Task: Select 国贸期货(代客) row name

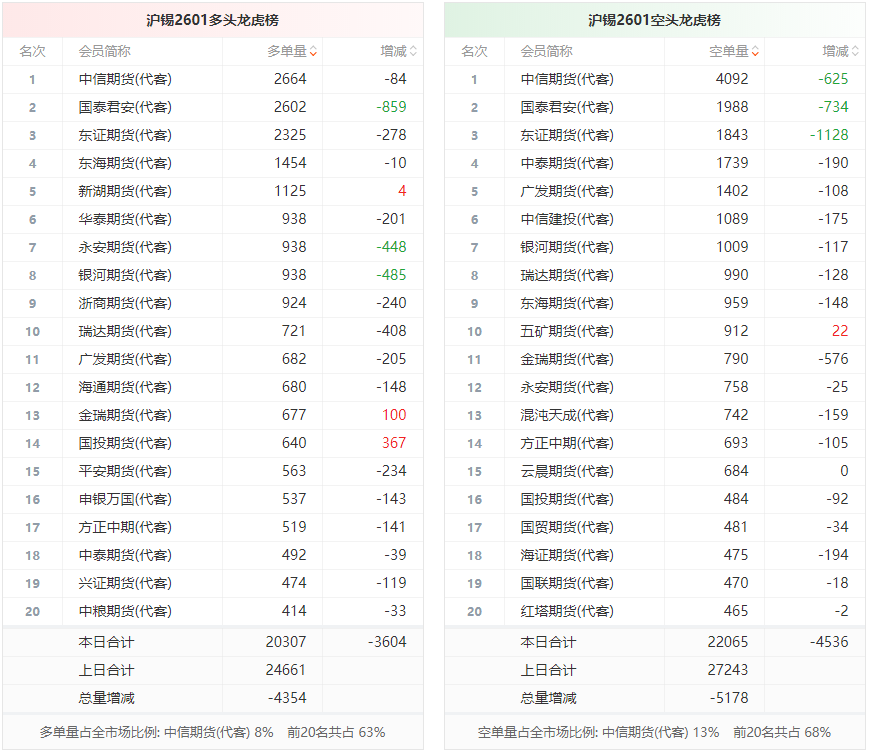Action: click(567, 528)
